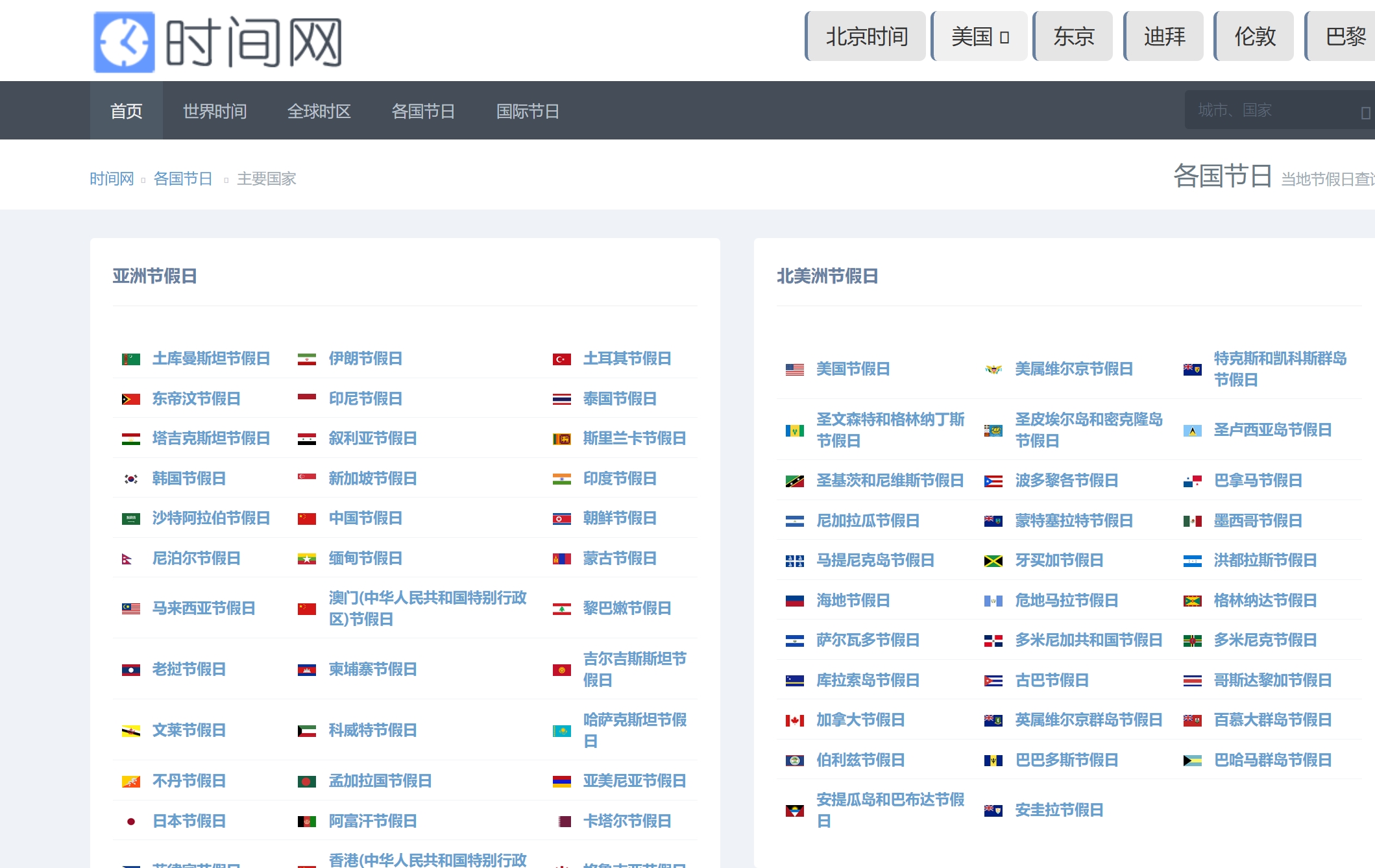This screenshot has width=1375, height=868.
Task: Open the 中国节假日 link
Action: click(365, 518)
